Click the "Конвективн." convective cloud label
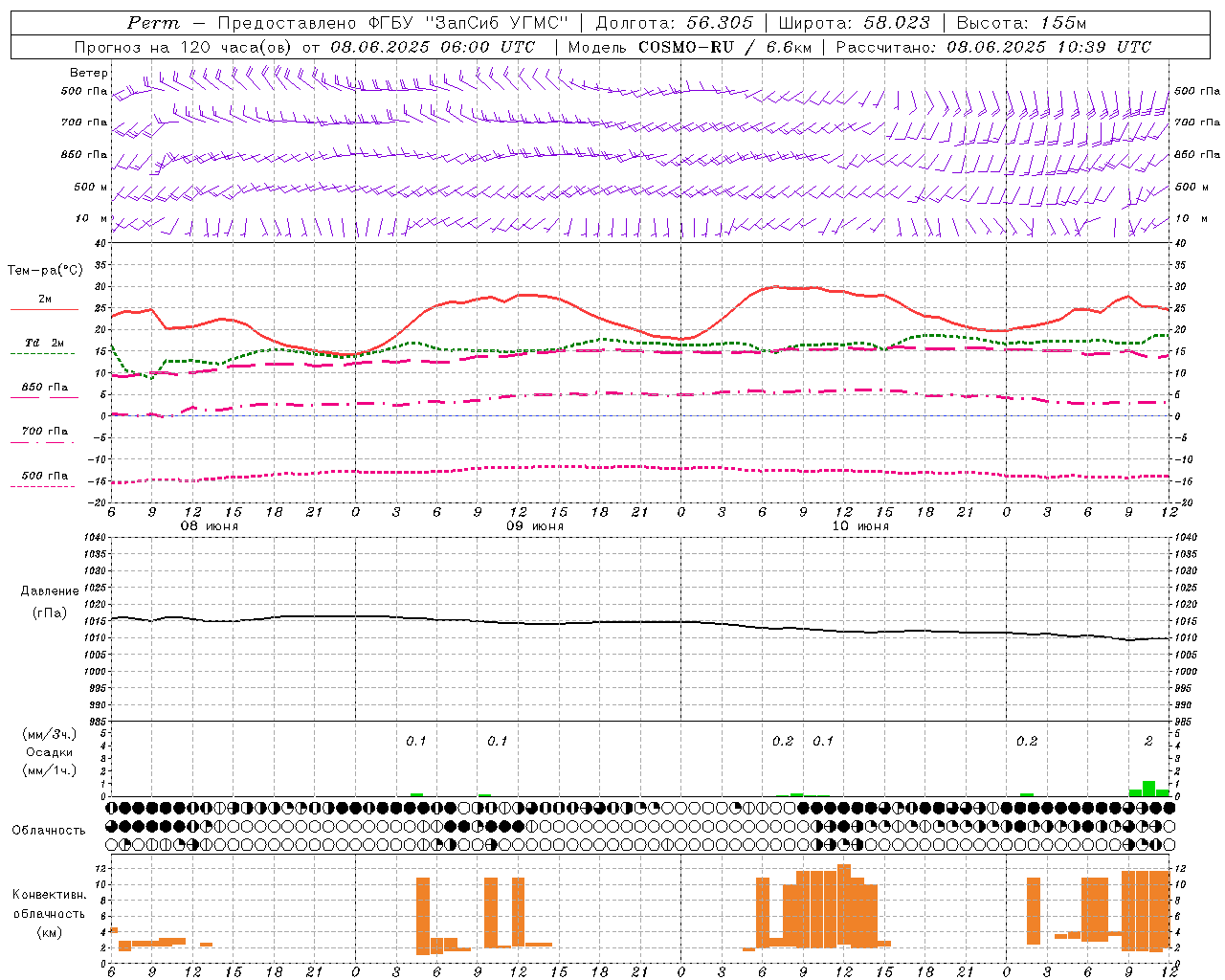The height and width of the screenshot is (980, 1225). pyautogui.click(x=50, y=895)
